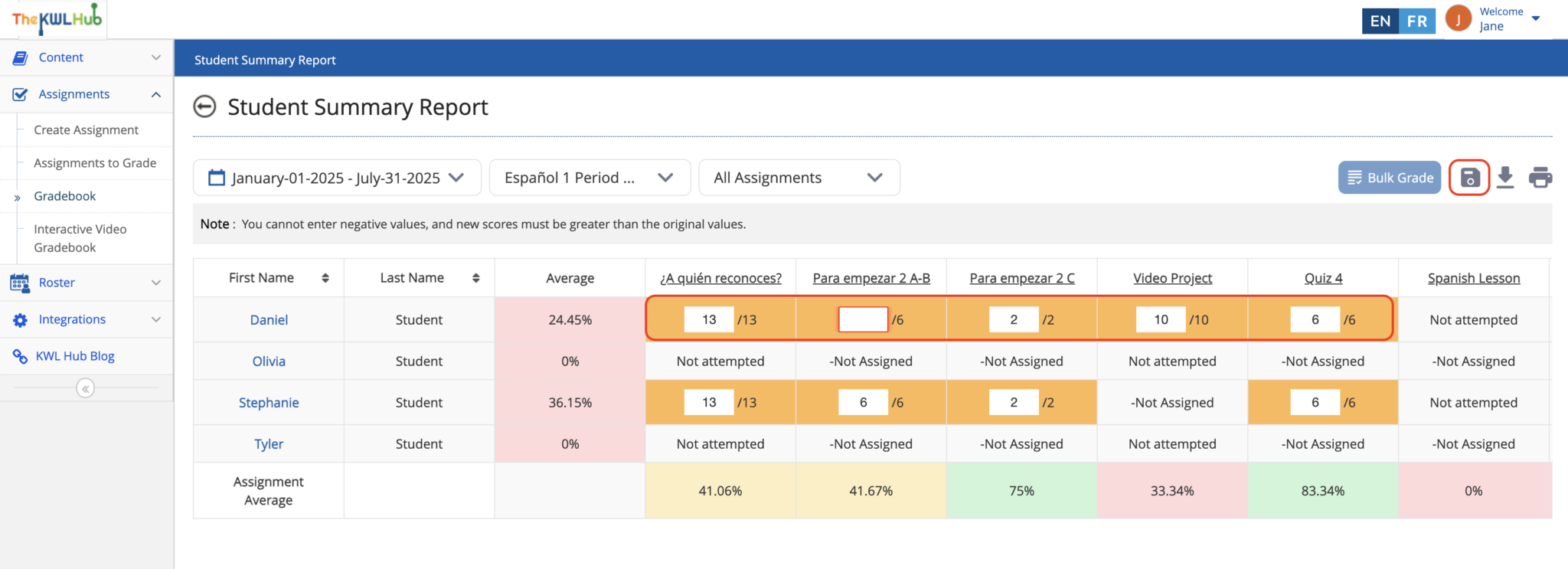The width and height of the screenshot is (1568, 569).
Task: Open Daniel's student link
Action: [269, 320]
